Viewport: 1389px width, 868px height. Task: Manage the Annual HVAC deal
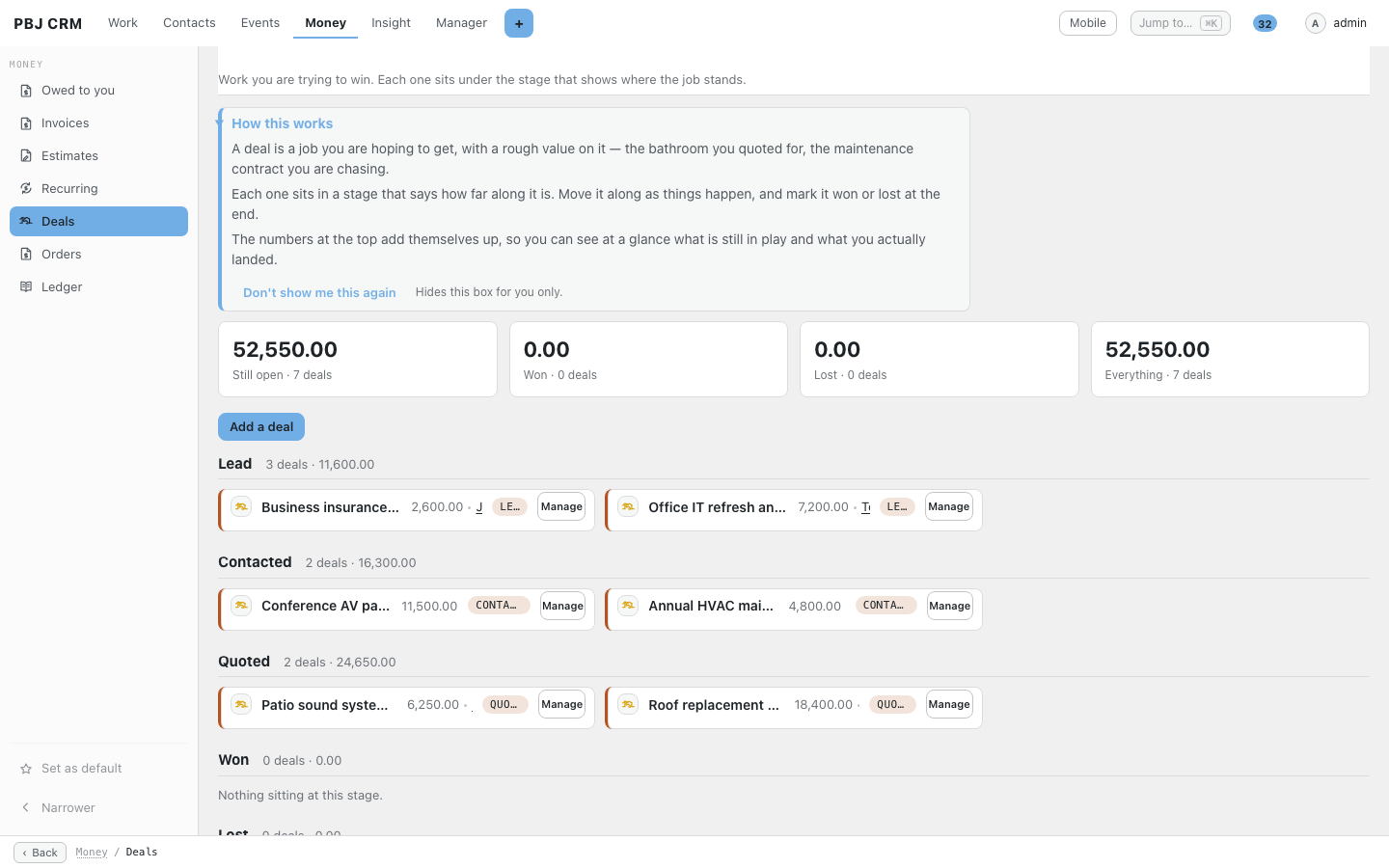[x=950, y=607]
